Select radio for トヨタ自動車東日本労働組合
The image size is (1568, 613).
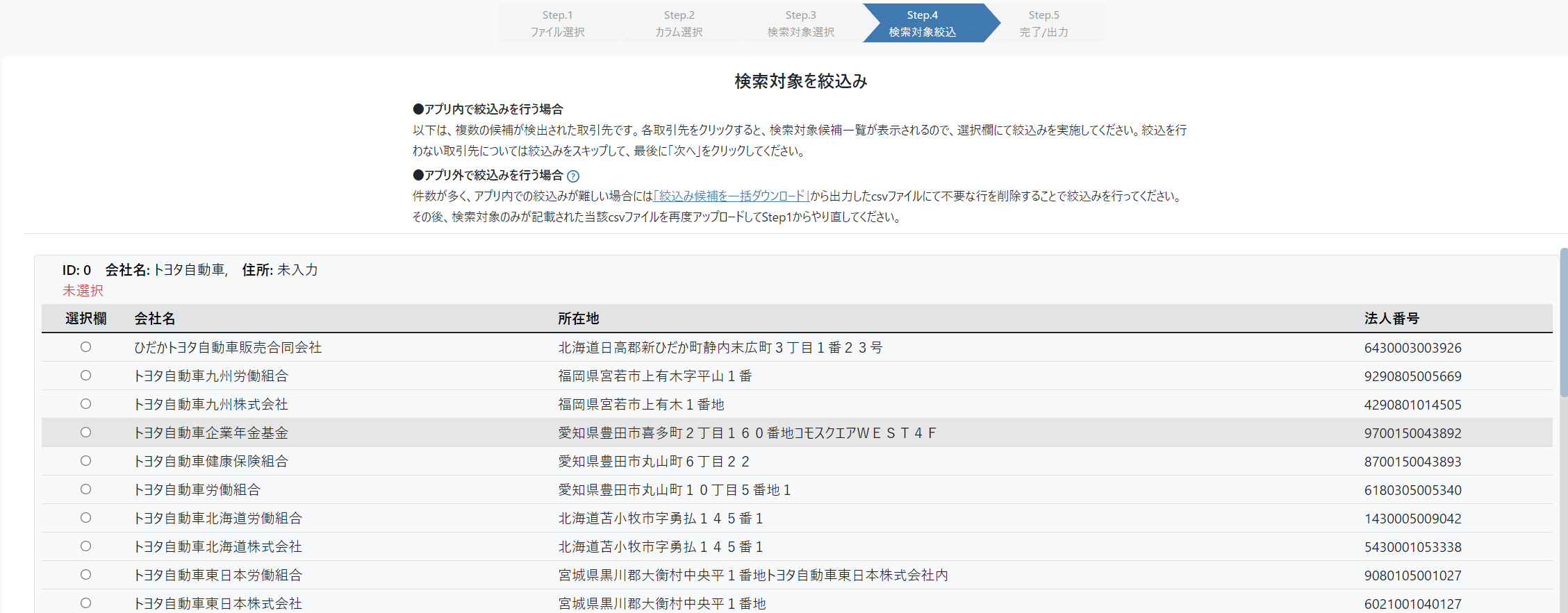tap(85, 575)
